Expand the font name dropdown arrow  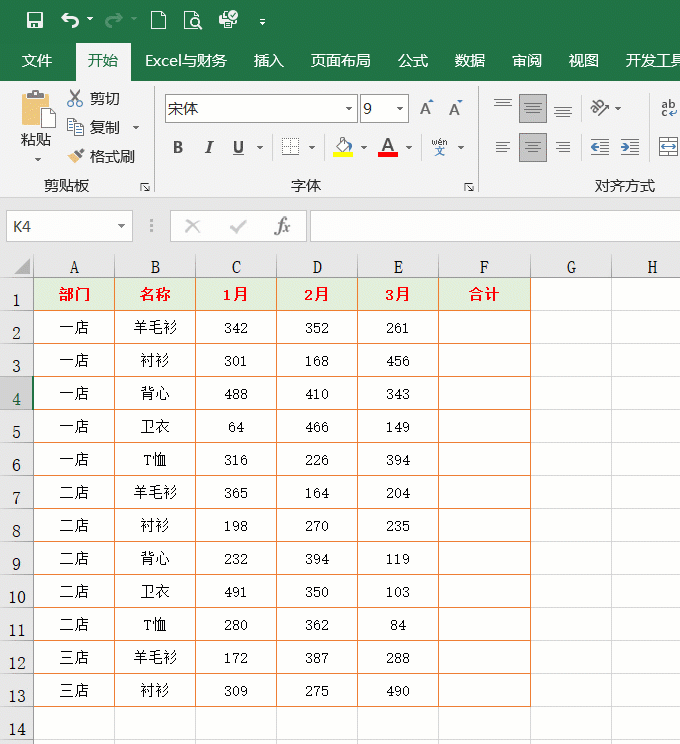(349, 109)
